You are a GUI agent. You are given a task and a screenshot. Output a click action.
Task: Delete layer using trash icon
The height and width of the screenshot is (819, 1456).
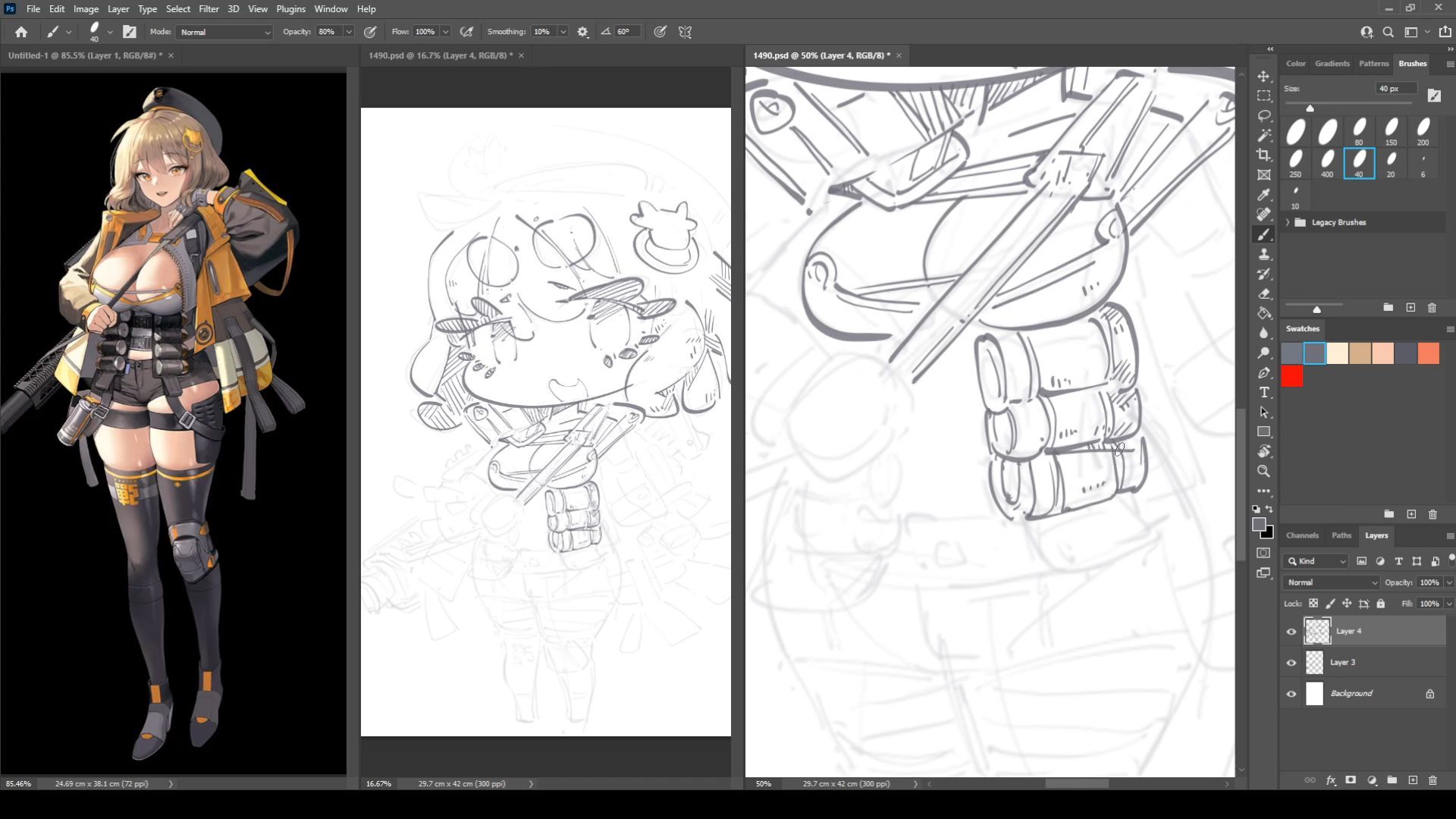click(x=1432, y=780)
